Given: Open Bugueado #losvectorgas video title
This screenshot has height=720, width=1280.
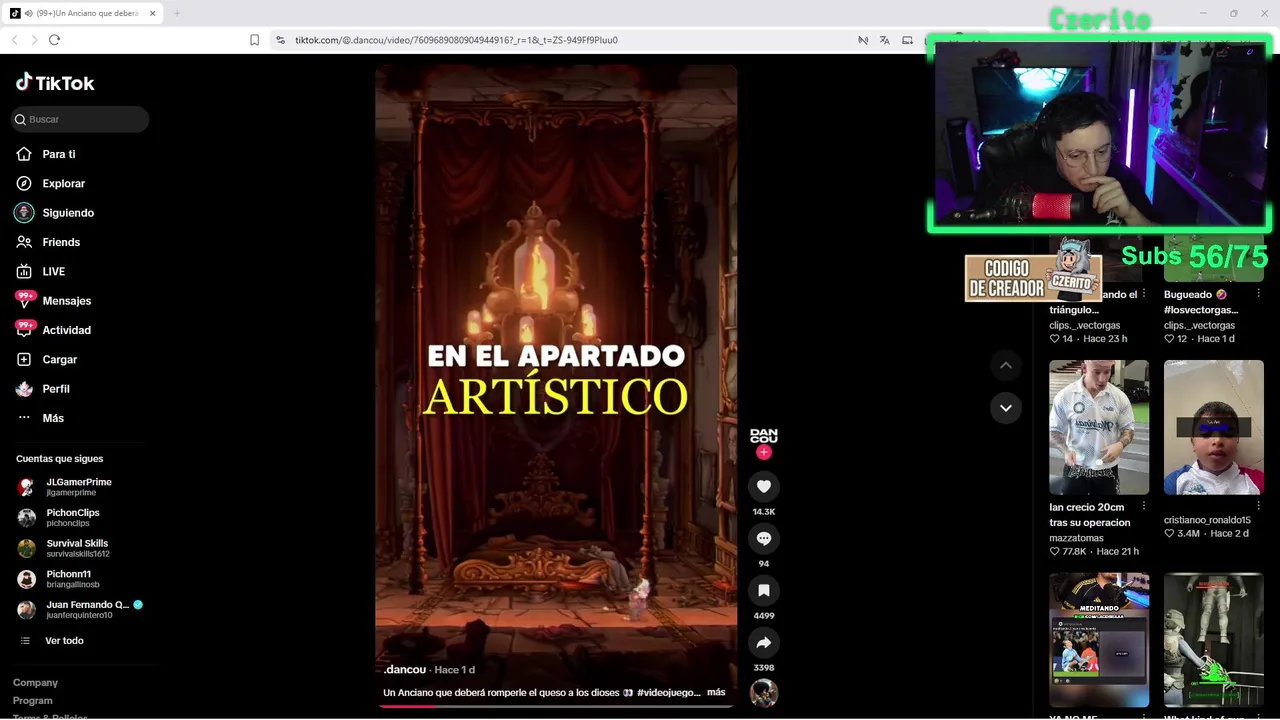Looking at the screenshot, I should point(1201,302).
